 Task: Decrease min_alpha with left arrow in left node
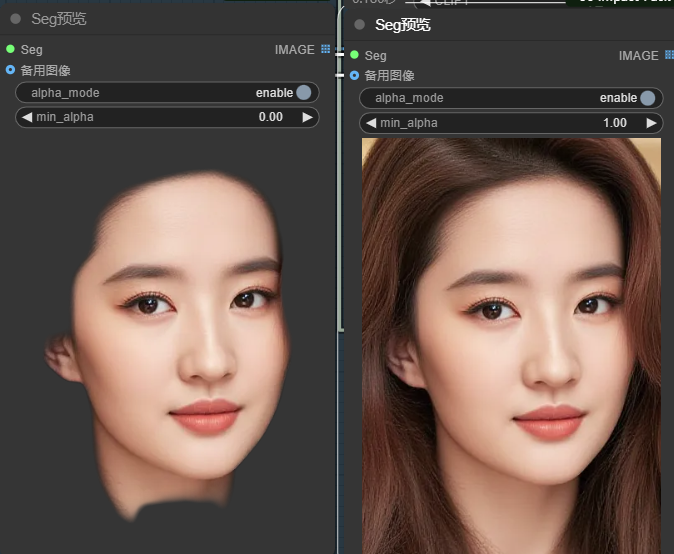pyautogui.click(x=27, y=117)
